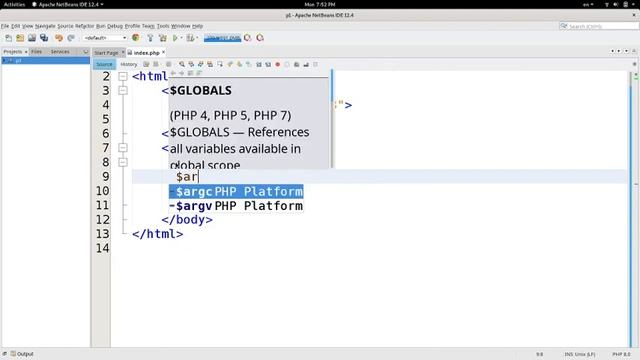
Task: Switch to the Start Page tab
Action: (x=106, y=53)
